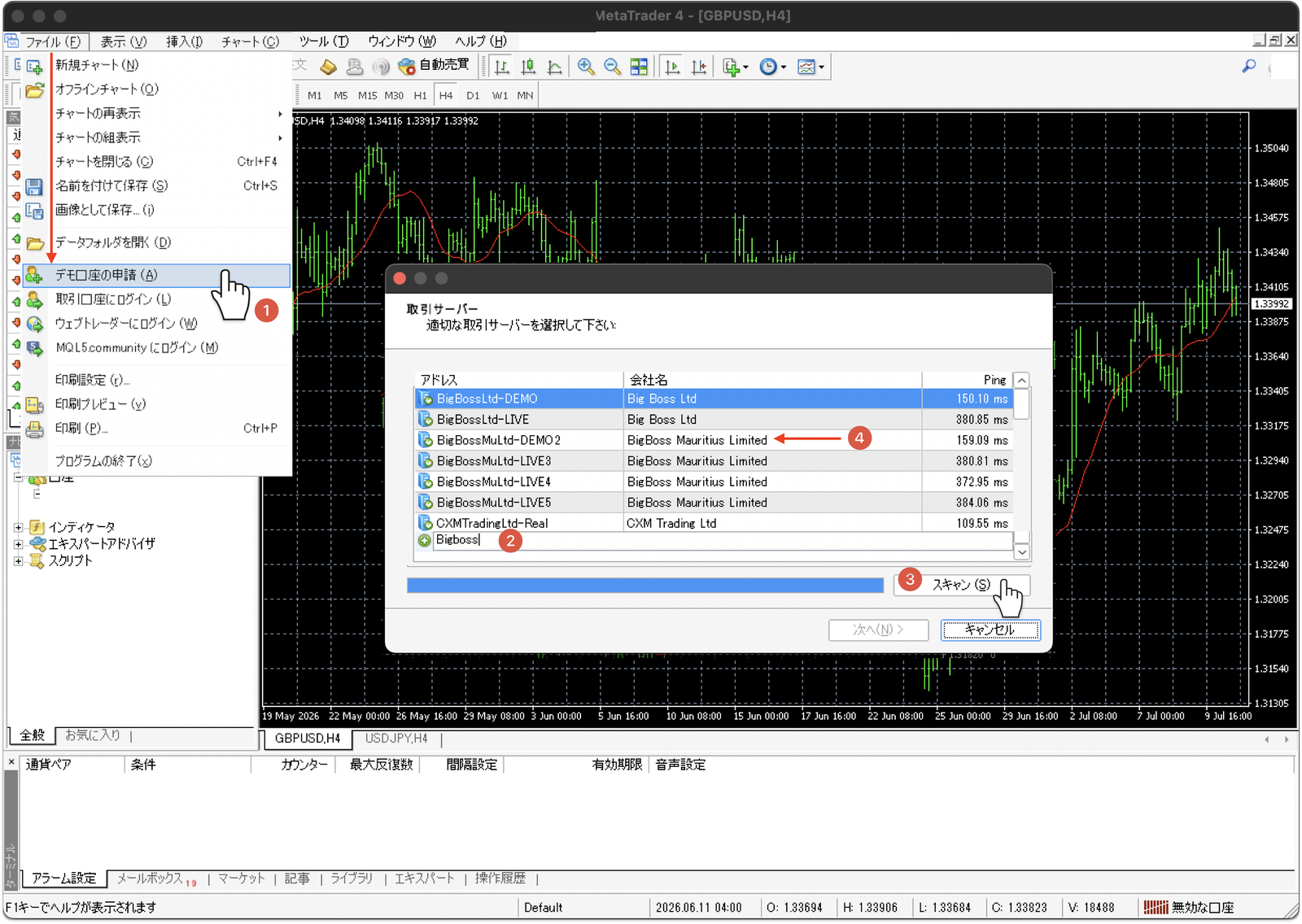Select the MN timeframe
1302x924 pixels.
(x=525, y=95)
